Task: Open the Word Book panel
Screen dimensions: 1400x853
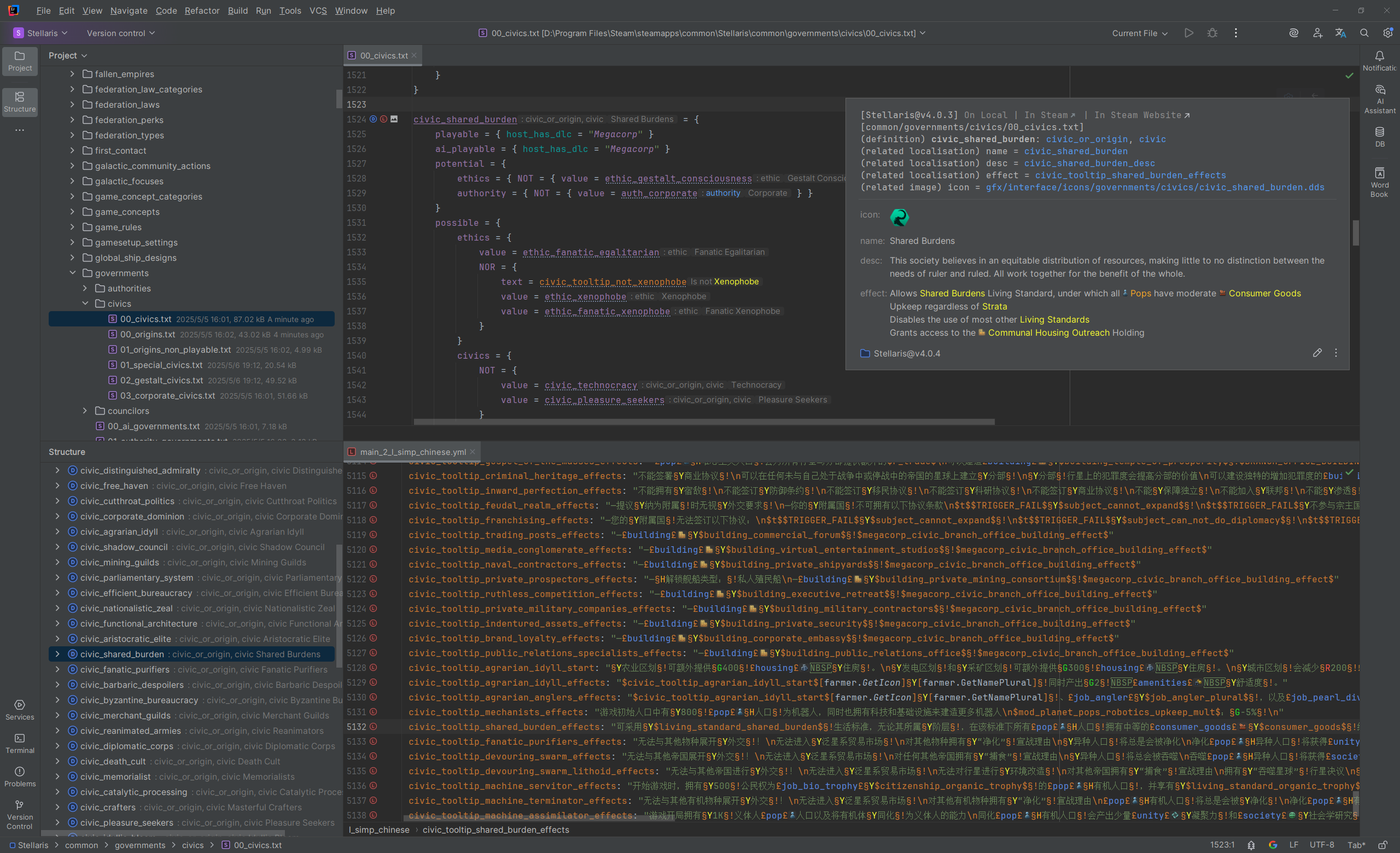Action: pos(1380,182)
